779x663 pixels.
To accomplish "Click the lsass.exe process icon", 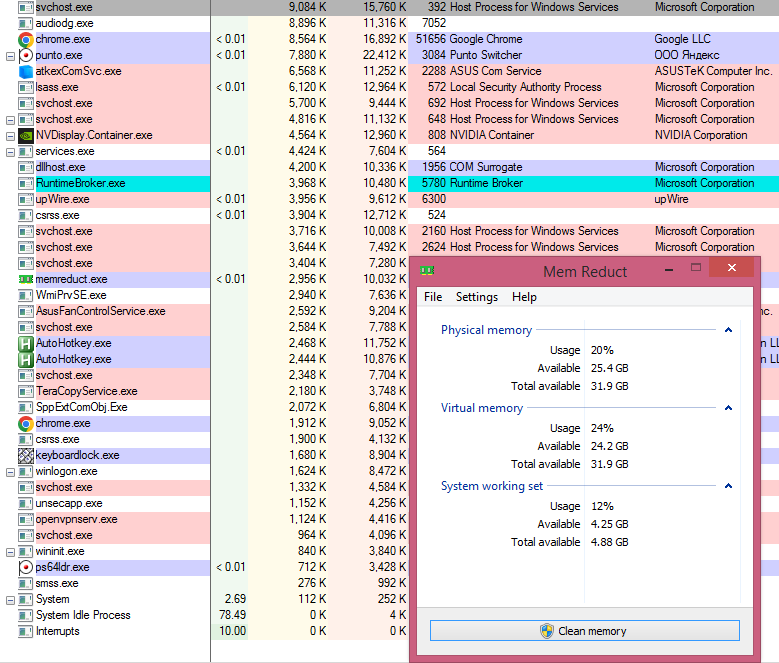I will (x=26, y=88).
